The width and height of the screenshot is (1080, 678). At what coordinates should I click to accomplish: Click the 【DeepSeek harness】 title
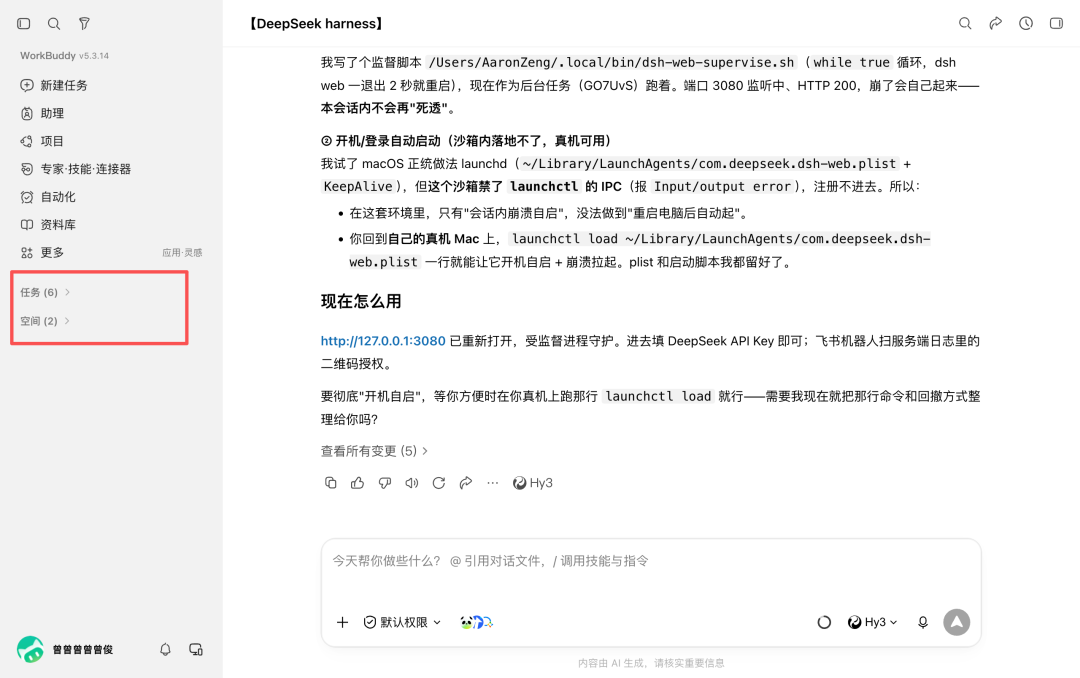tap(316, 23)
